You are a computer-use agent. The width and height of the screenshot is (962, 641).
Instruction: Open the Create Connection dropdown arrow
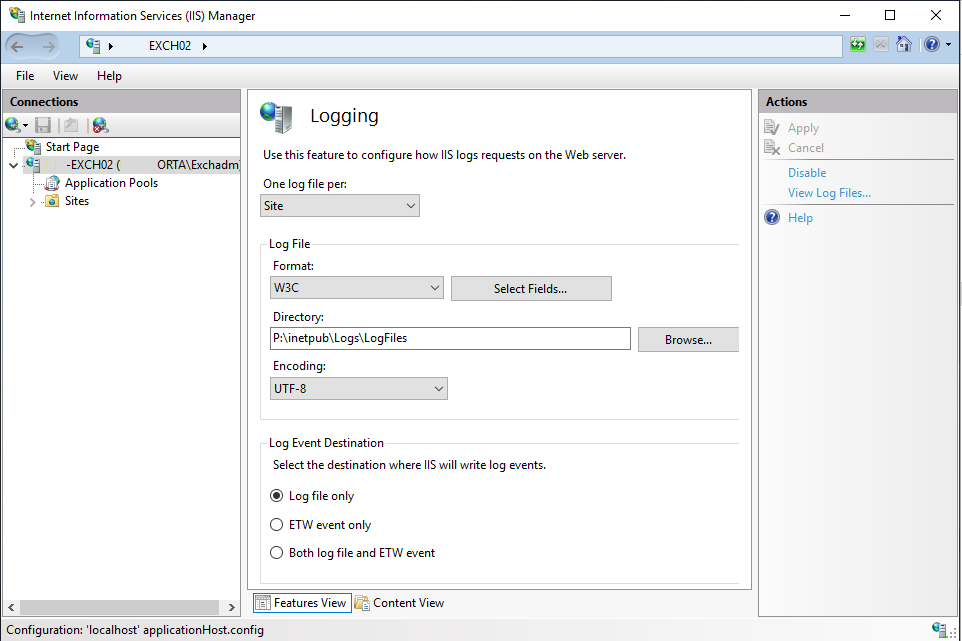25,126
